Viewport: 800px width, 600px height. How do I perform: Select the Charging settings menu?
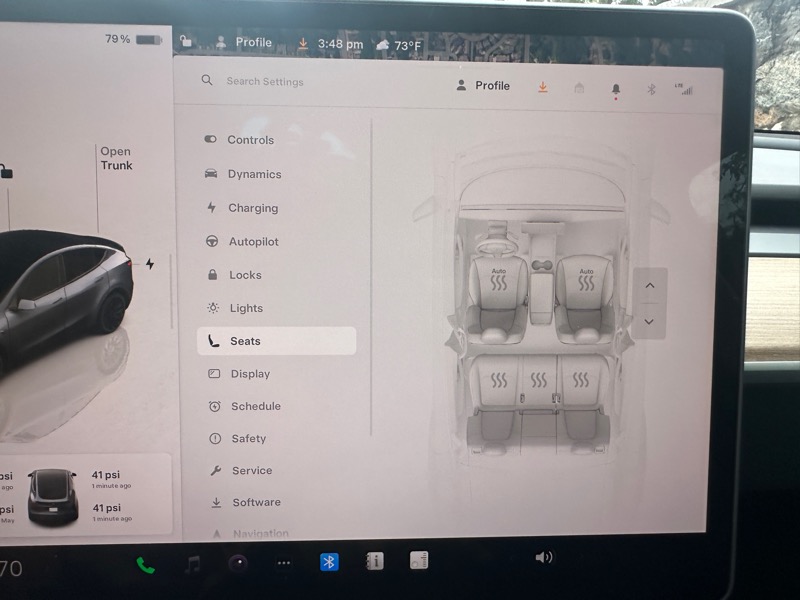(252, 208)
